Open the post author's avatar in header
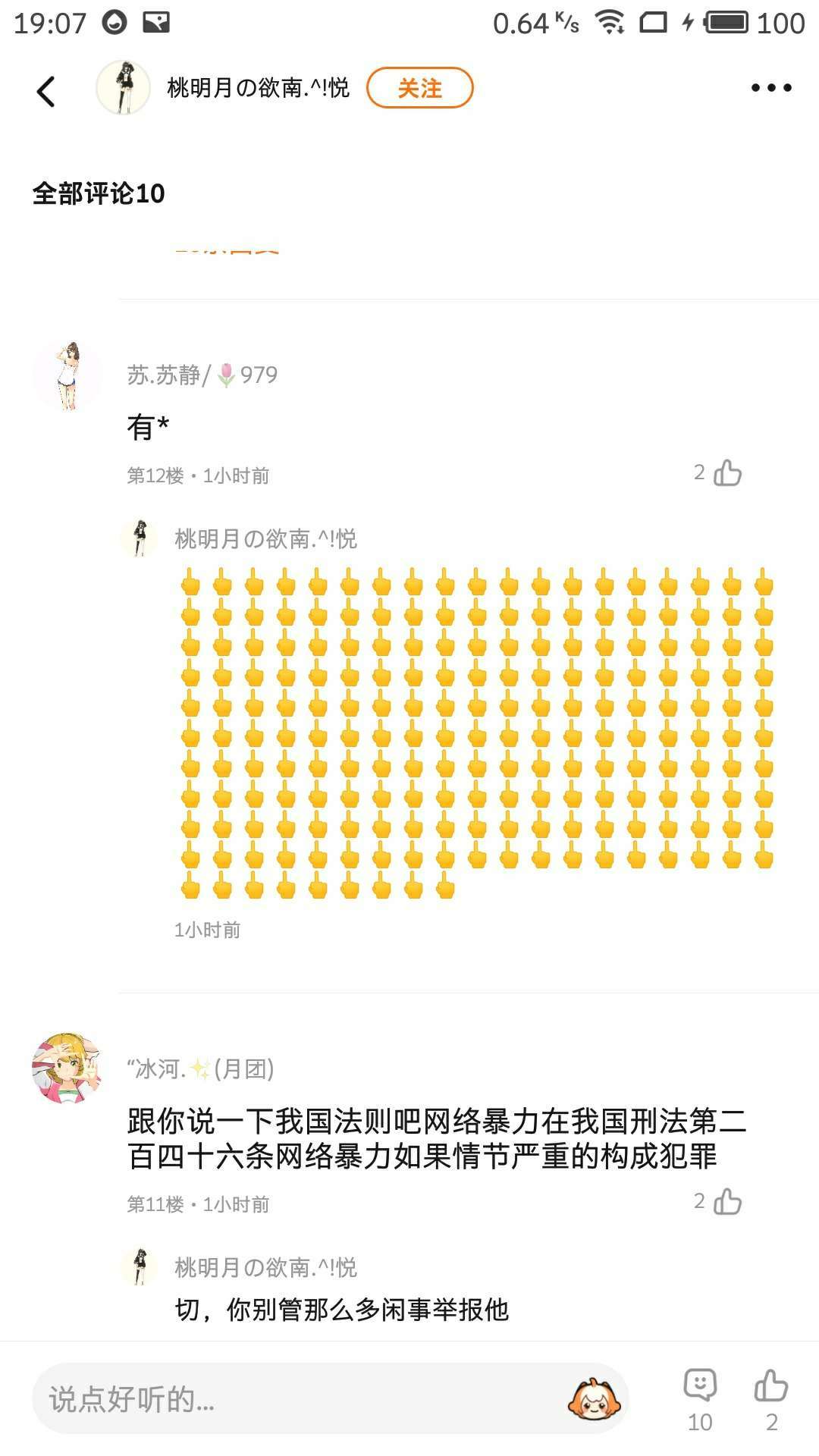The image size is (819, 1456). tap(123, 88)
